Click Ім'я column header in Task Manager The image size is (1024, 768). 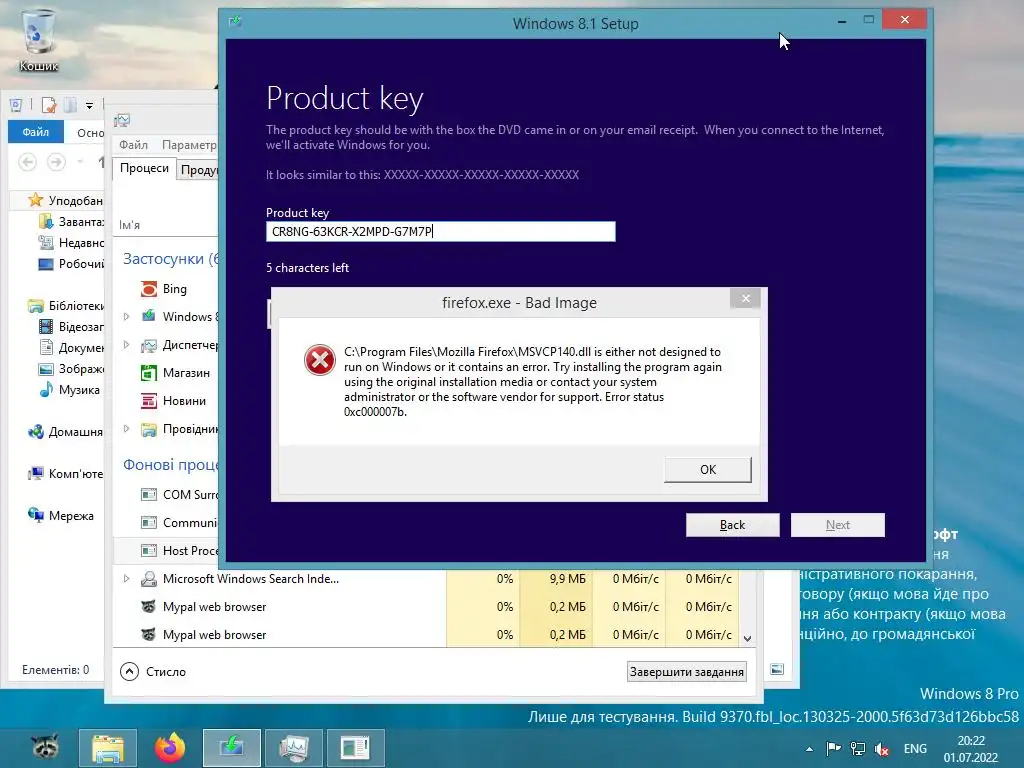point(129,225)
